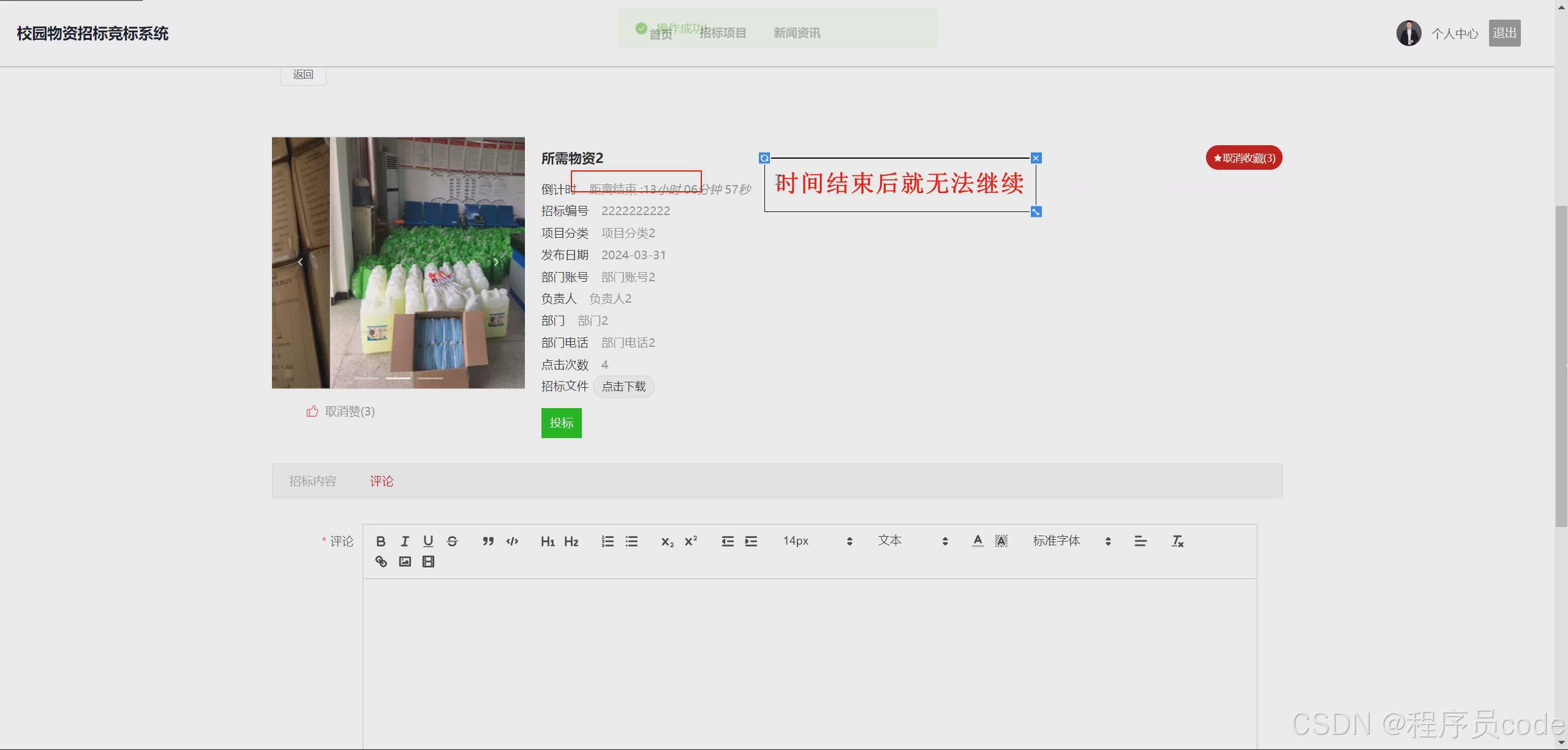Click the strikethrough icon
Screen dimensions: 1568x750
click(452, 541)
